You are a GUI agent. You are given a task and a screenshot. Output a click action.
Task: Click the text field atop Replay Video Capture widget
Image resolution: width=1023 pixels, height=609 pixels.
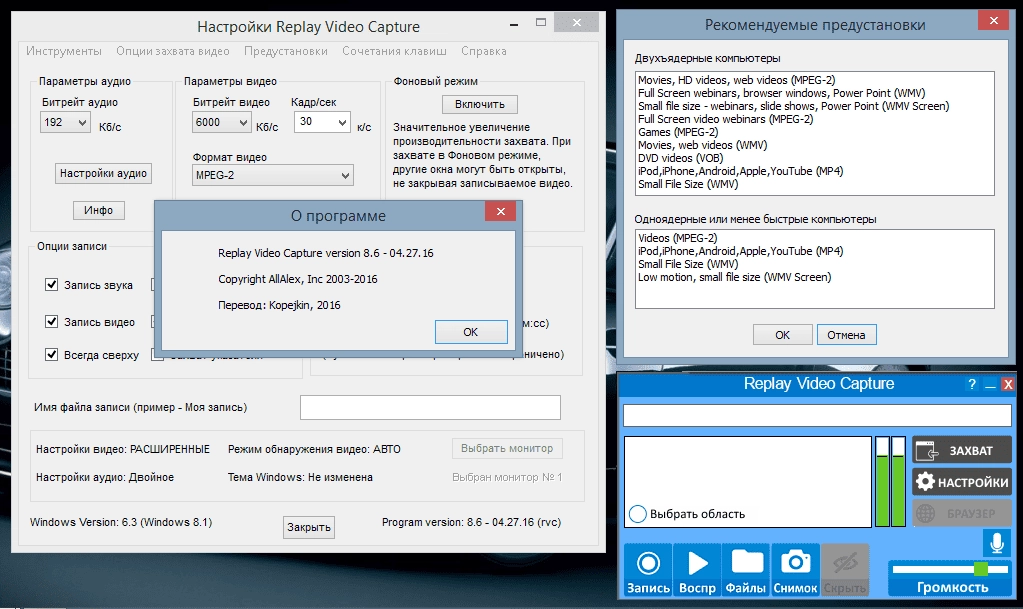[817, 416]
